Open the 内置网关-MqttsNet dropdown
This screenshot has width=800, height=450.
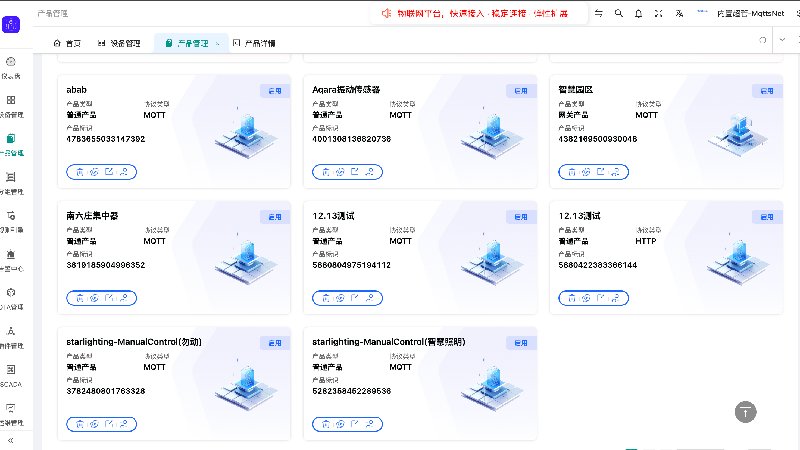(750, 13)
